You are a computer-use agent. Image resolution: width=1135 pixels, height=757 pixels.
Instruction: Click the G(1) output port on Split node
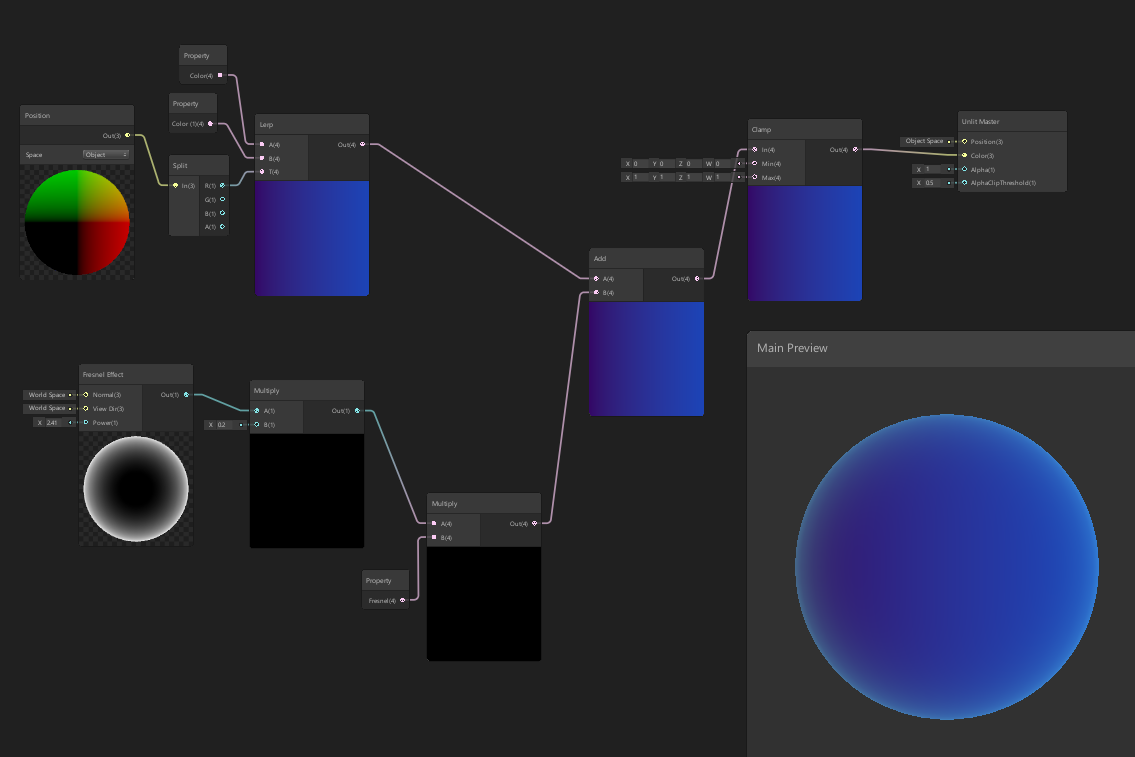pyautogui.click(x=222, y=199)
